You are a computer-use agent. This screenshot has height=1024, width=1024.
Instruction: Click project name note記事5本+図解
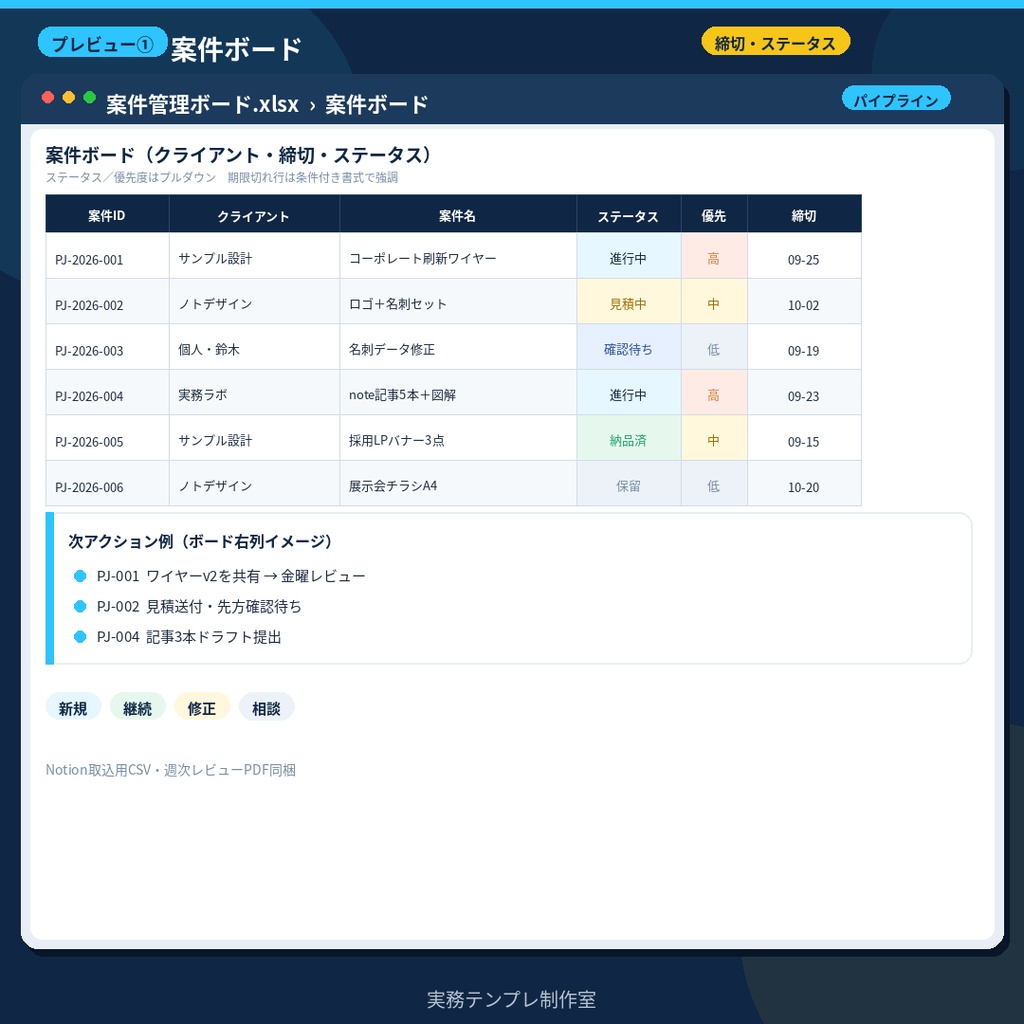[x=458, y=392]
